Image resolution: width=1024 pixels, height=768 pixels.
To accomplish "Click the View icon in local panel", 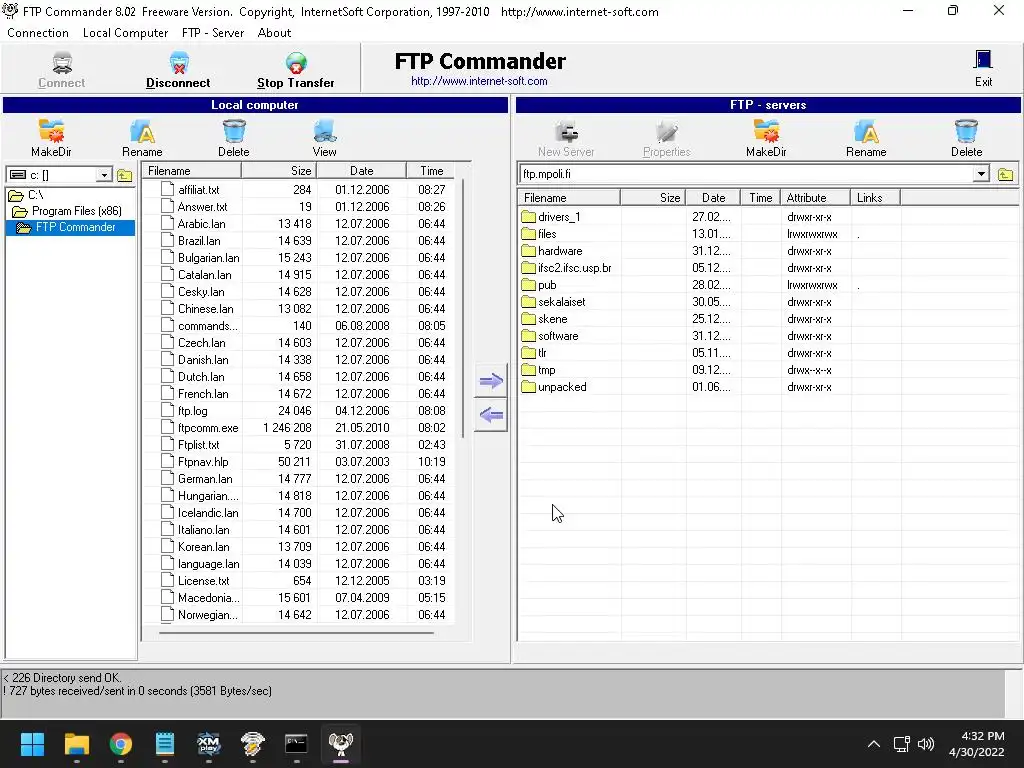I will [x=324, y=138].
